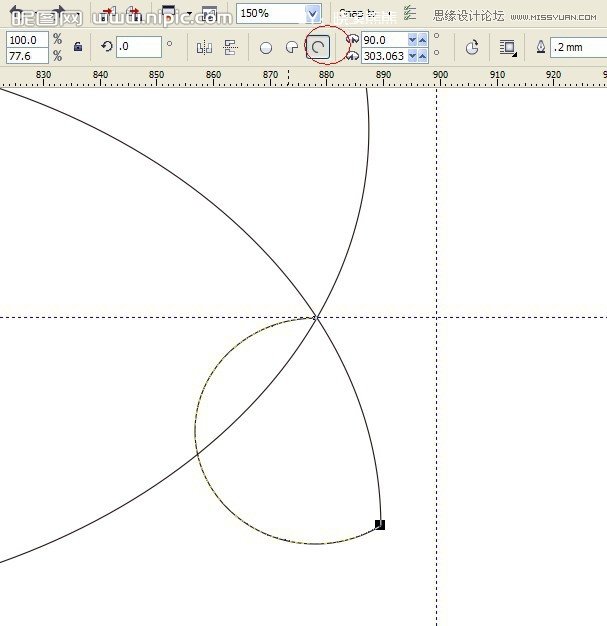The image size is (607, 626).
Task: Open the application launcher dropdown arrow
Action: pyautogui.click(x=188, y=14)
